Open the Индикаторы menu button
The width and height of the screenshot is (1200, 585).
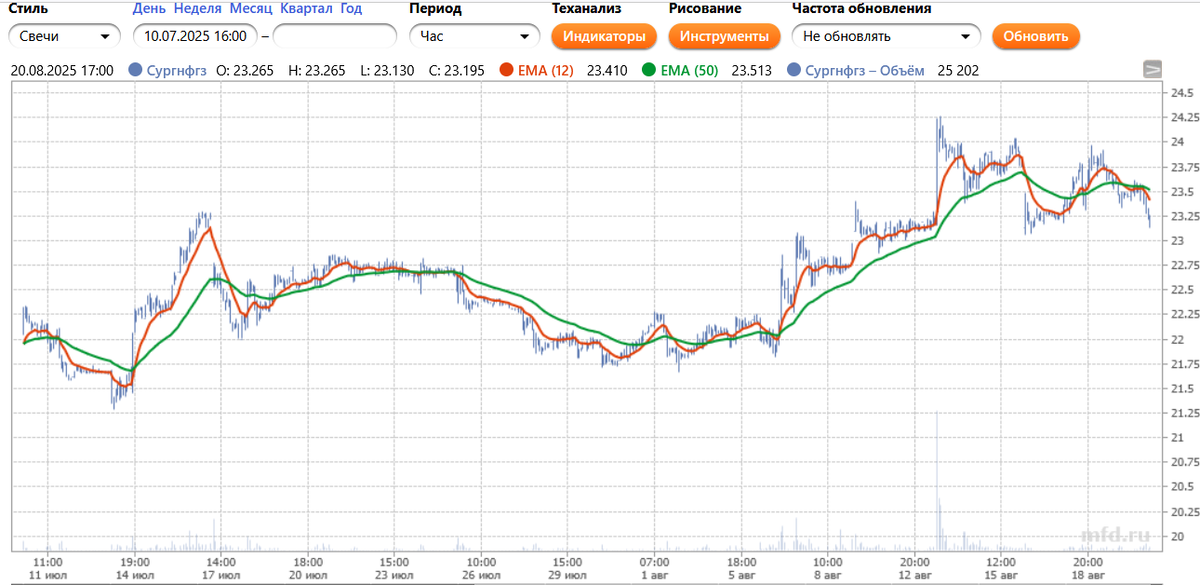(604, 36)
